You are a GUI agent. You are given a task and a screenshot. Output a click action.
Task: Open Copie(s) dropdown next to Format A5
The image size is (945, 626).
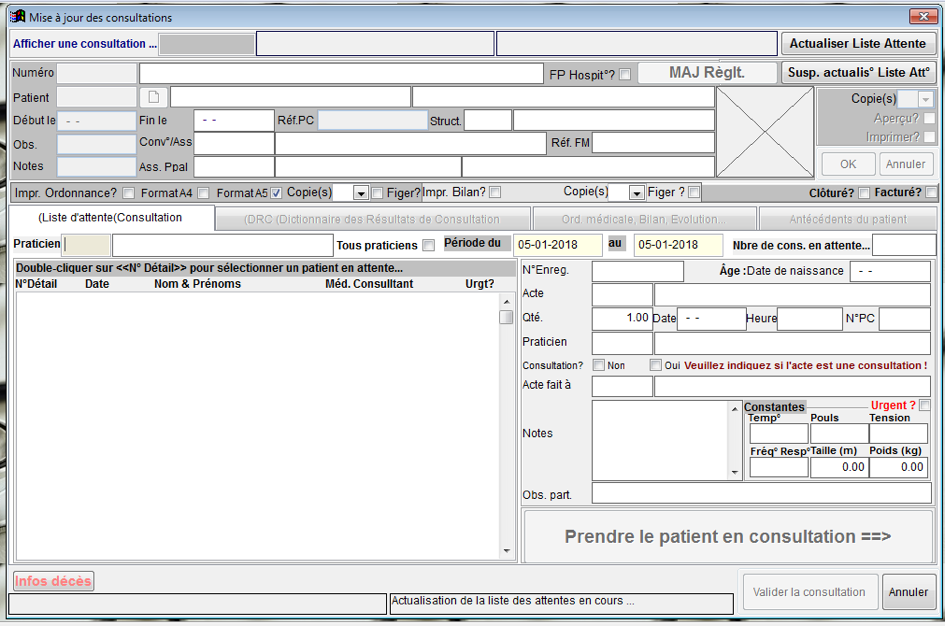(362, 193)
